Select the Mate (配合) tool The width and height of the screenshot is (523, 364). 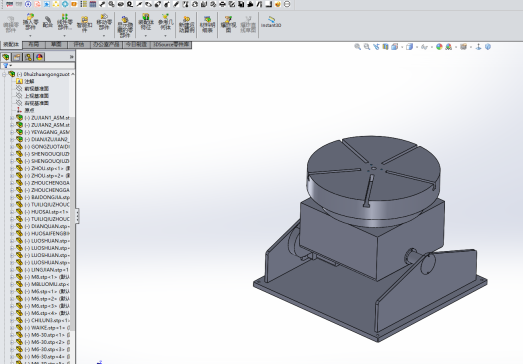coord(48,22)
